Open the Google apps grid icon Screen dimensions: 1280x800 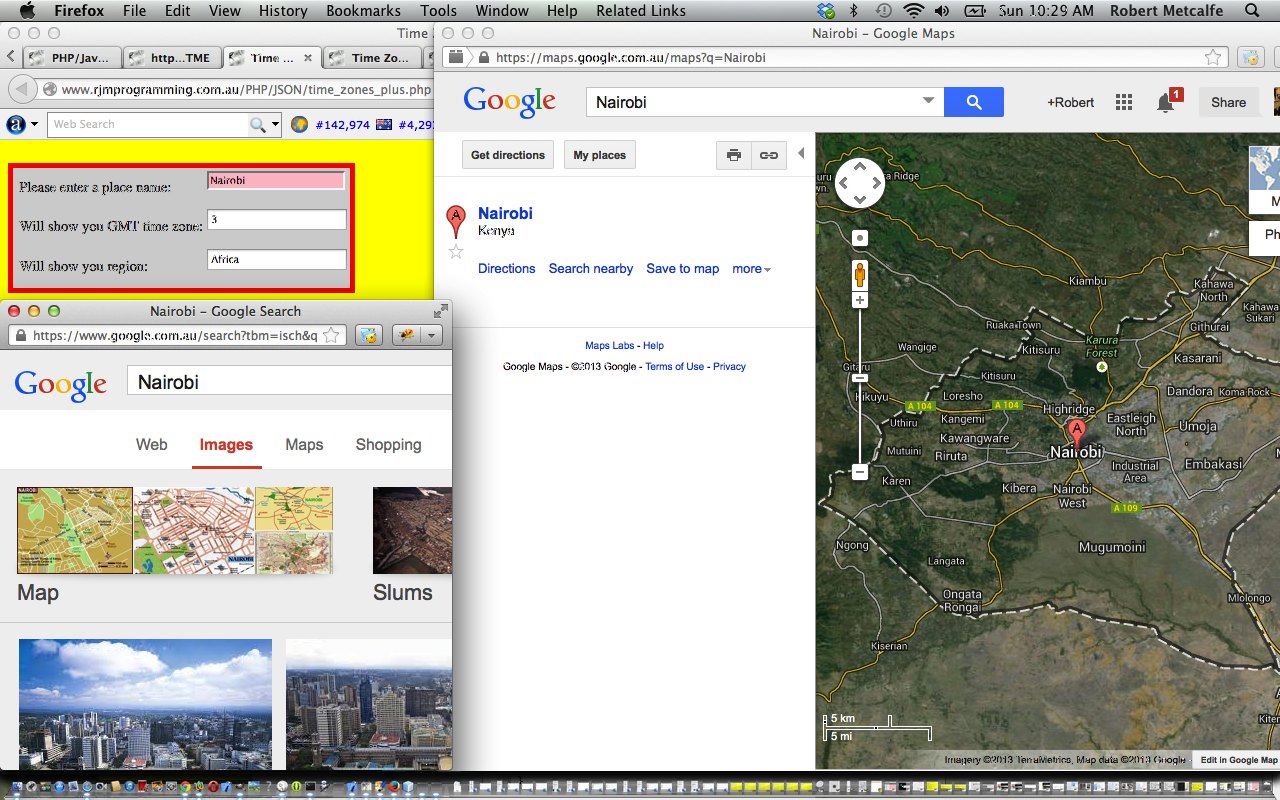point(1124,102)
